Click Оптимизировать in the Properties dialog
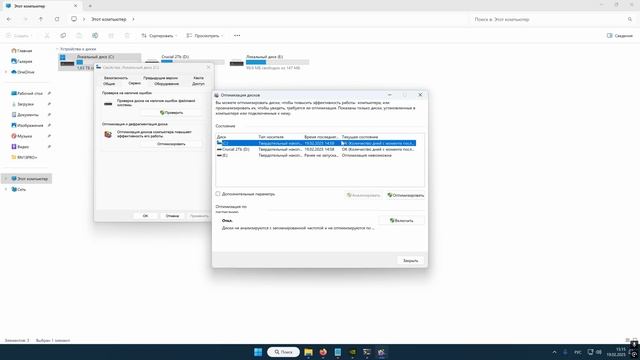Image resolution: width=640 pixels, height=360 pixels. [171, 144]
